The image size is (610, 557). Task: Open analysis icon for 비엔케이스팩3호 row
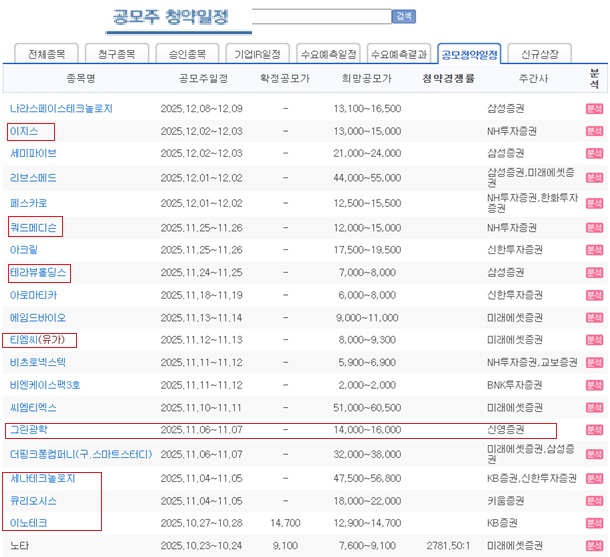594,385
